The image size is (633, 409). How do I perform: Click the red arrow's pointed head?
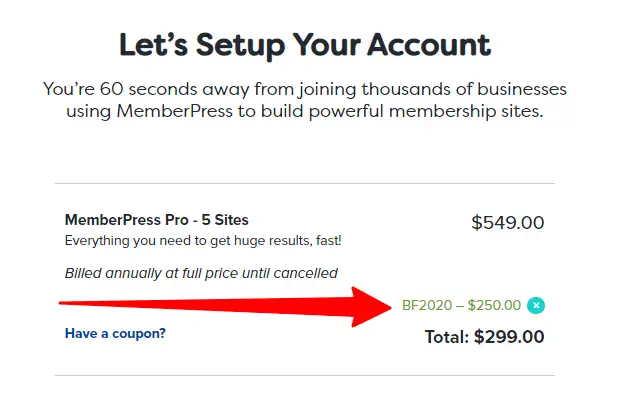point(371,307)
